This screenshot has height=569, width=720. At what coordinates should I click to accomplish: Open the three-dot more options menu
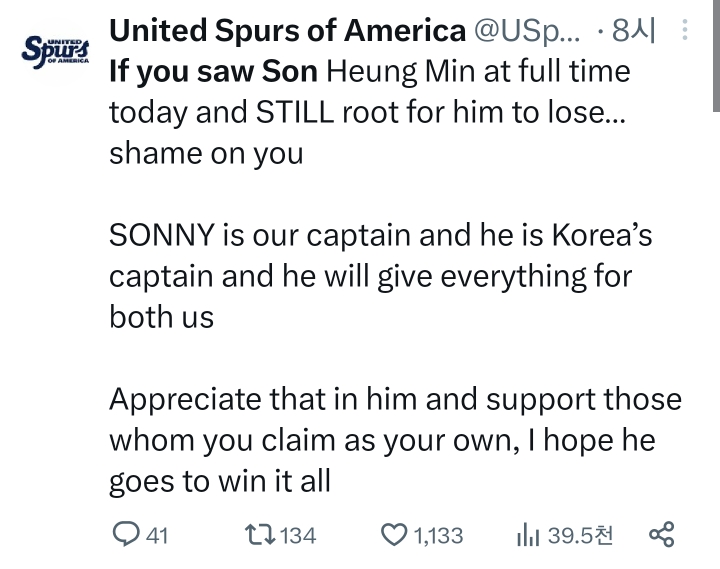[684, 31]
